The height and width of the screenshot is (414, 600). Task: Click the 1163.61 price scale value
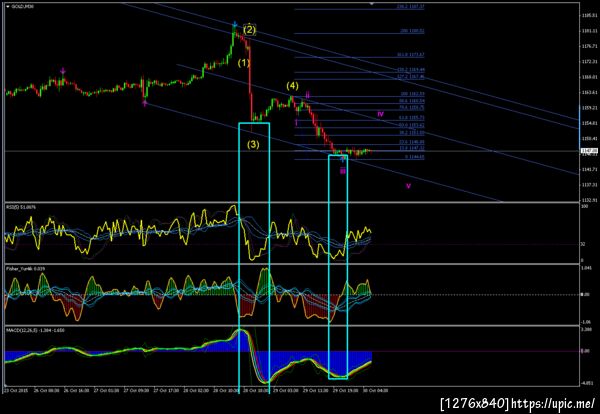pos(589,93)
